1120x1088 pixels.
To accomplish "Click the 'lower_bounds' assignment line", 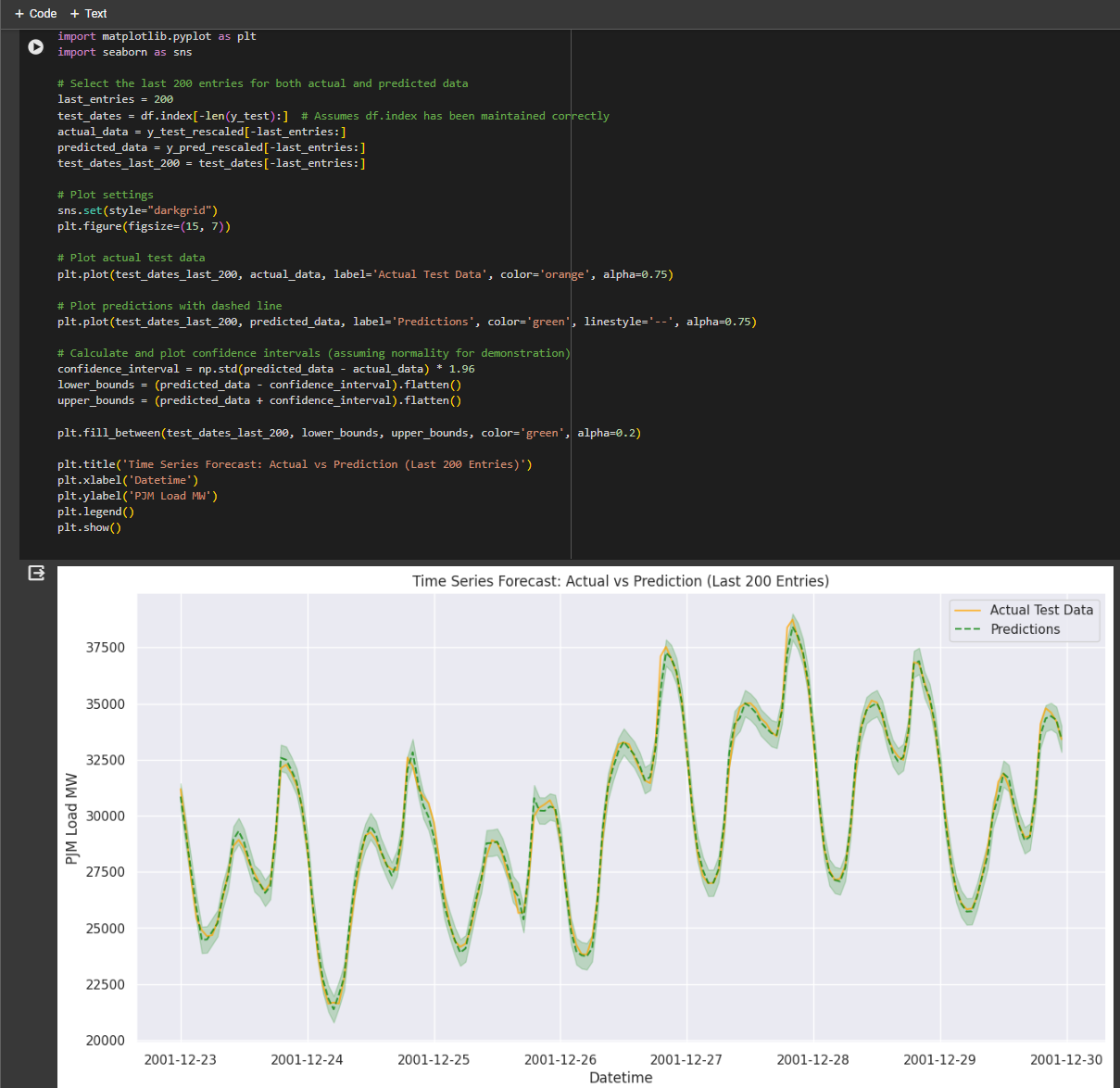I will tap(259, 385).
